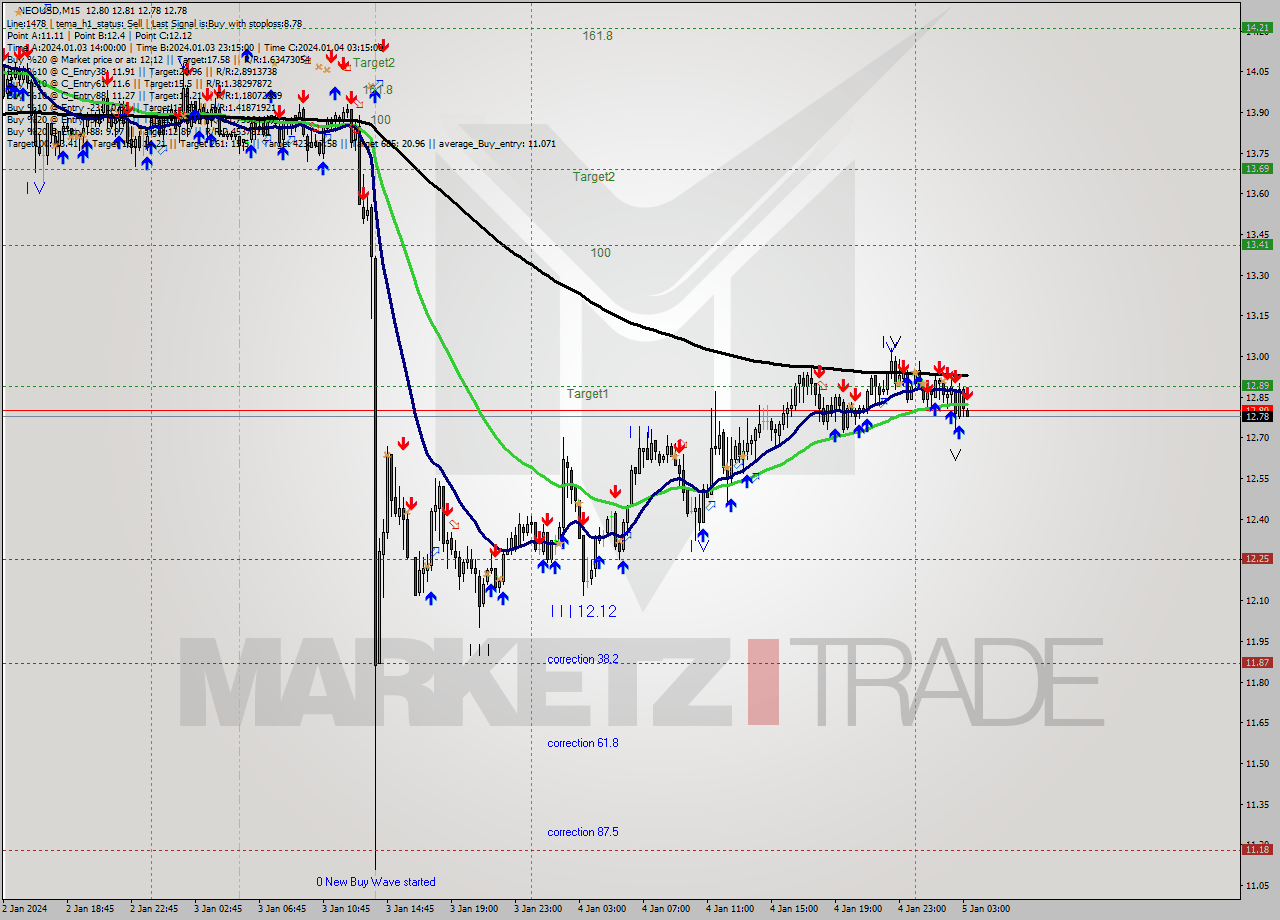The image size is (1280, 920).
Task: Click the green 13.41 price tag
Action: click(1256, 245)
